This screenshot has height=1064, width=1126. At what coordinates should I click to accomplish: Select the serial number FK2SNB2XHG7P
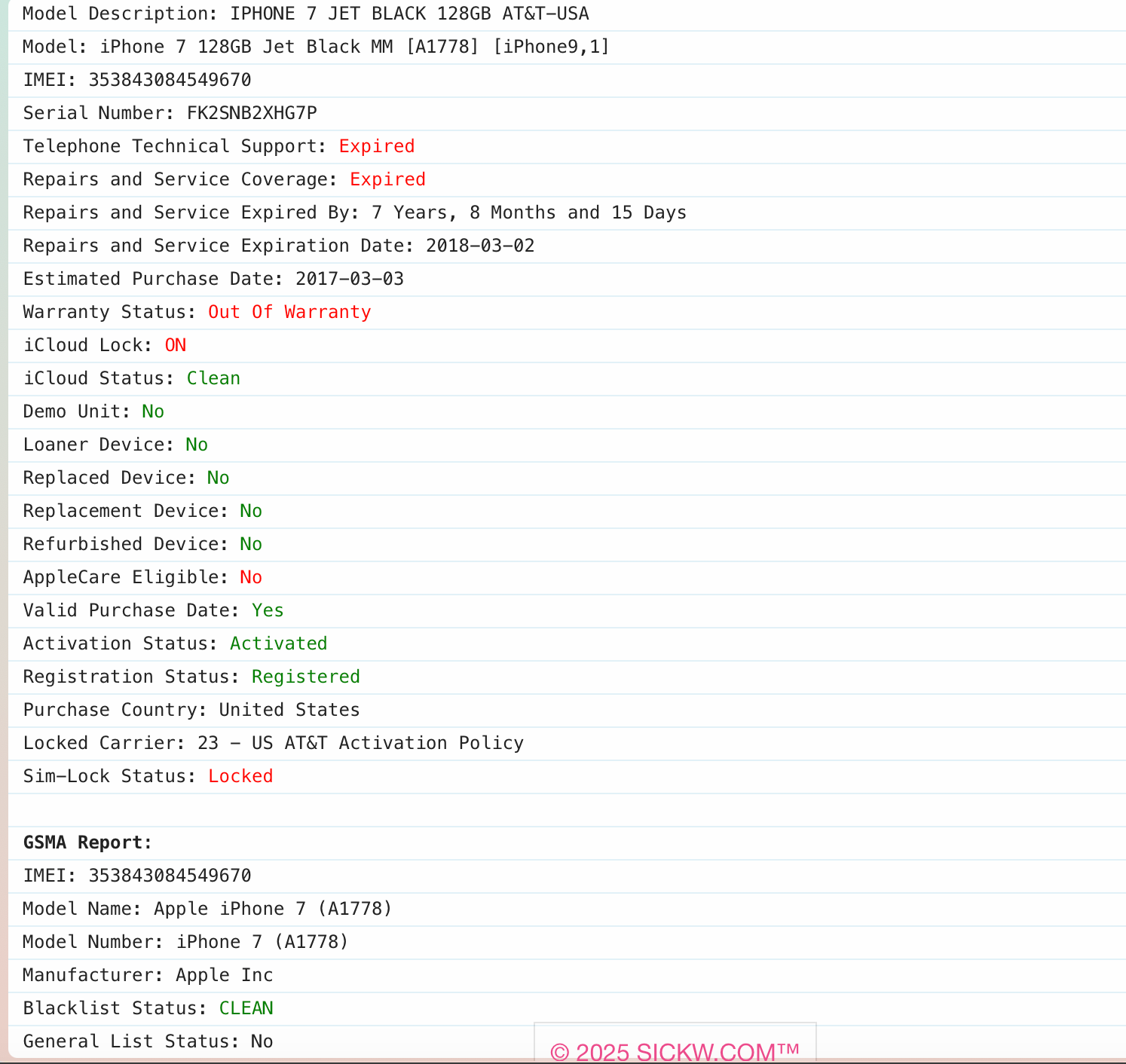(252, 113)
